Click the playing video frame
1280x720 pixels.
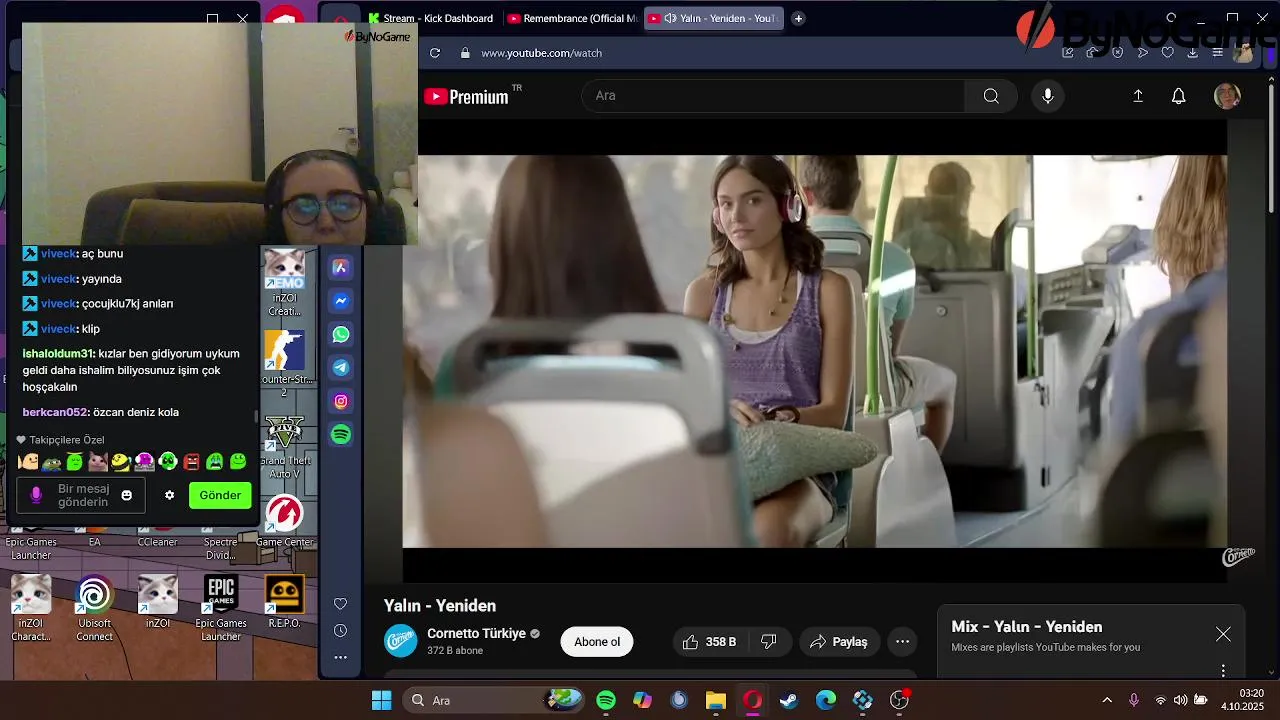[x=815, y=351]
